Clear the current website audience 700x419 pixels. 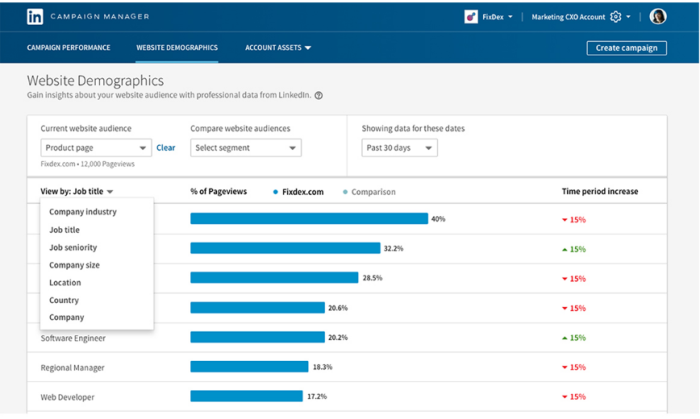[165, 148]
